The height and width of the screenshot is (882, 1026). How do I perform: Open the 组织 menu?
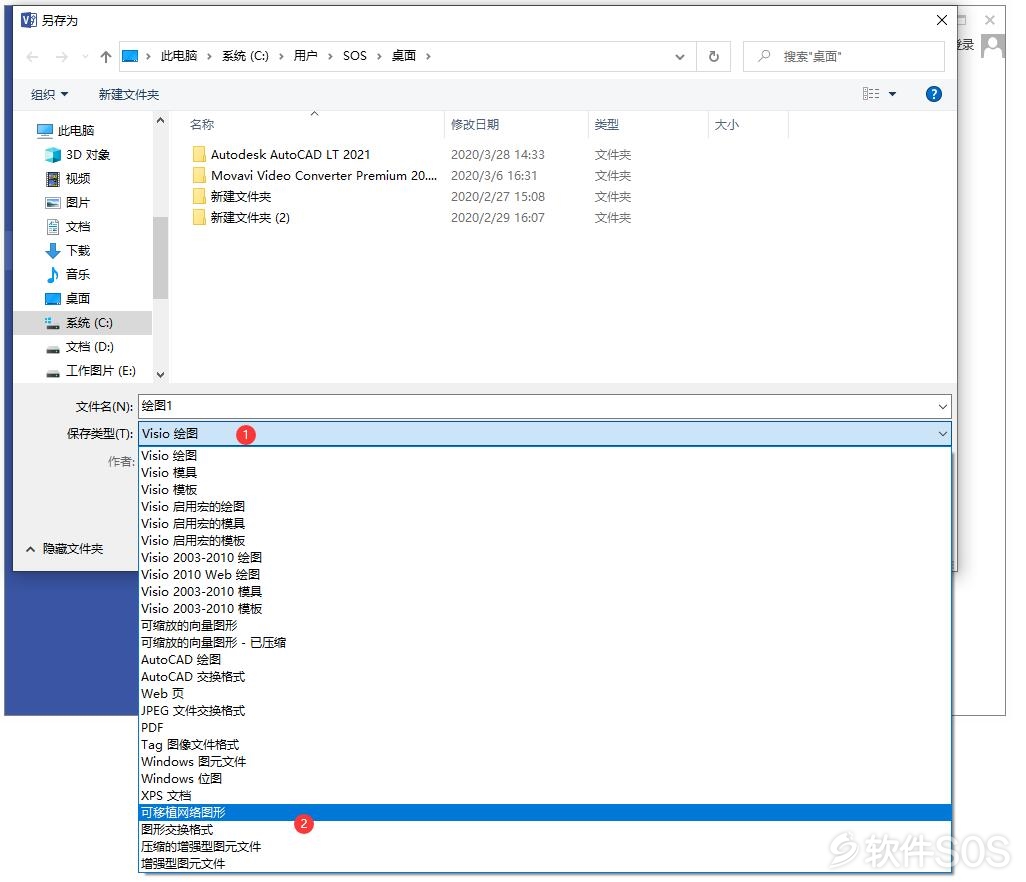click(x=49, y=94)
